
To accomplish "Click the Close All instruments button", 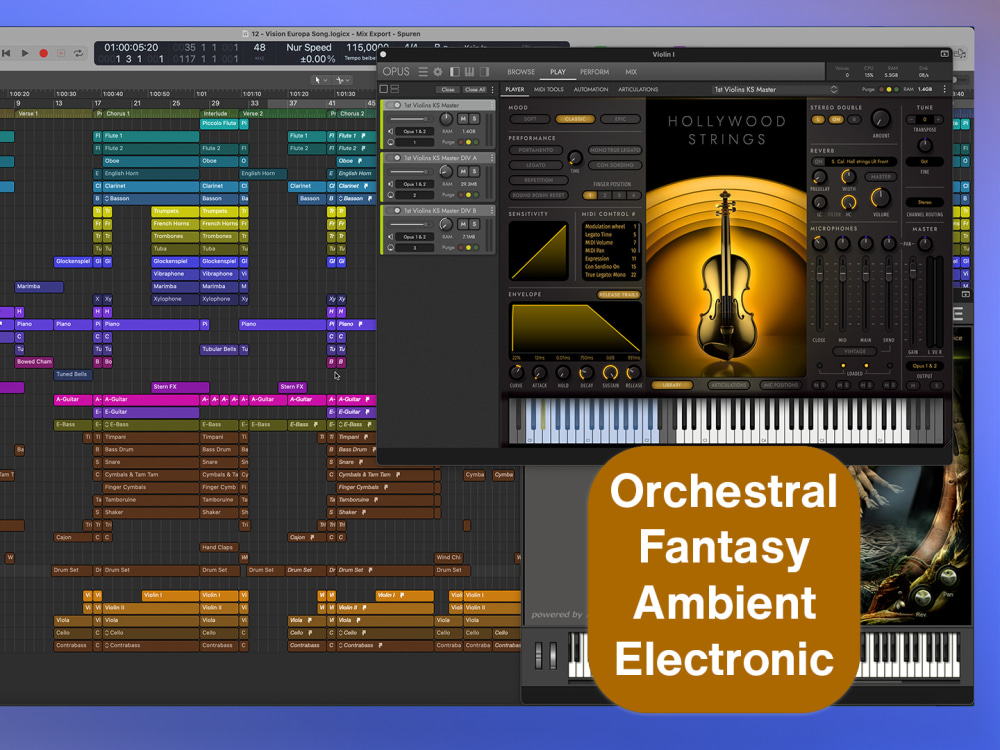I will coord(474,90).
